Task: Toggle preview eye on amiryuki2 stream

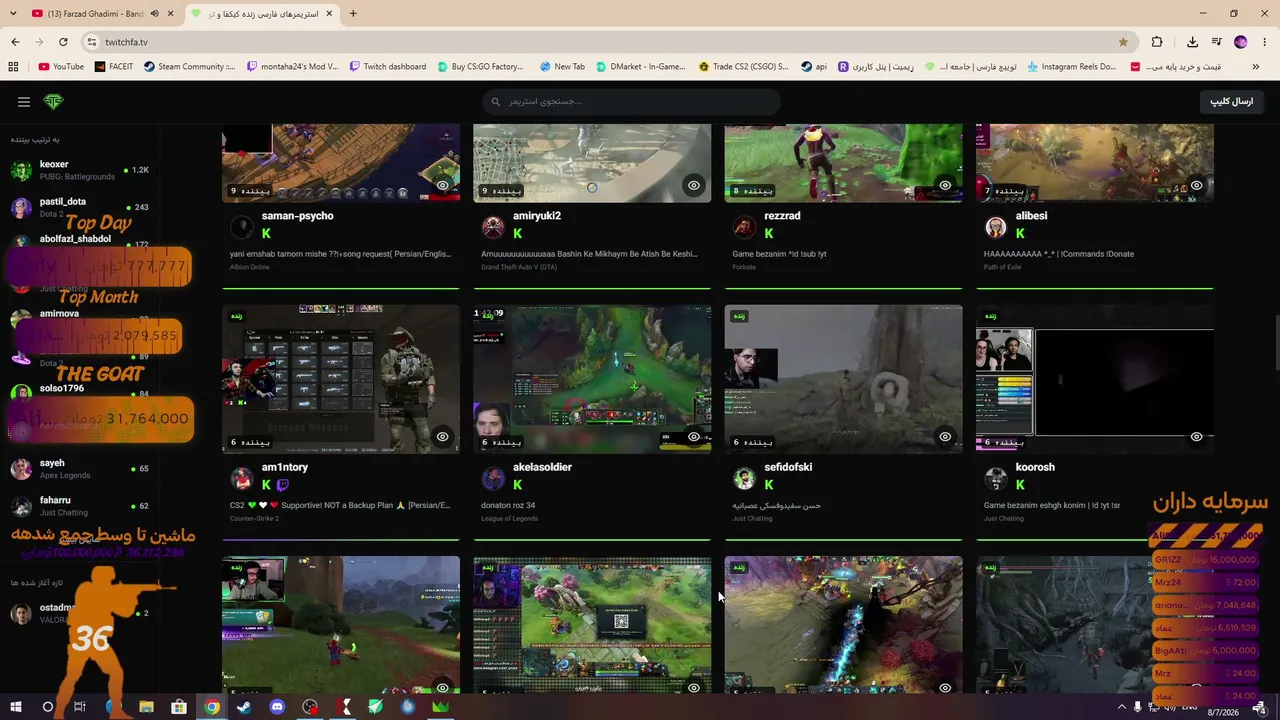Action: click(x=694, y=185)
